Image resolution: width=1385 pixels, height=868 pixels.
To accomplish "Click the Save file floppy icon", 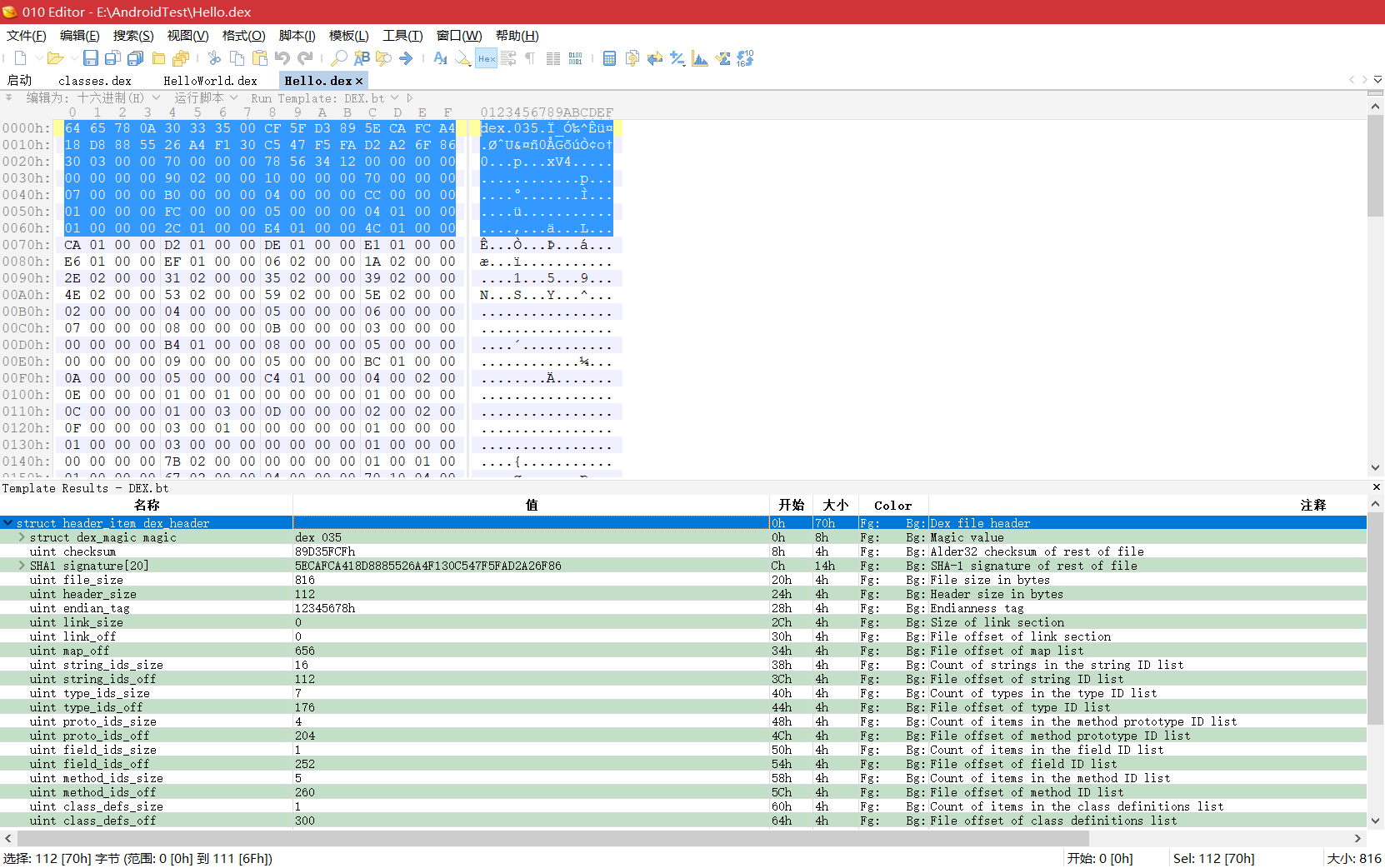I will (91, 58).
